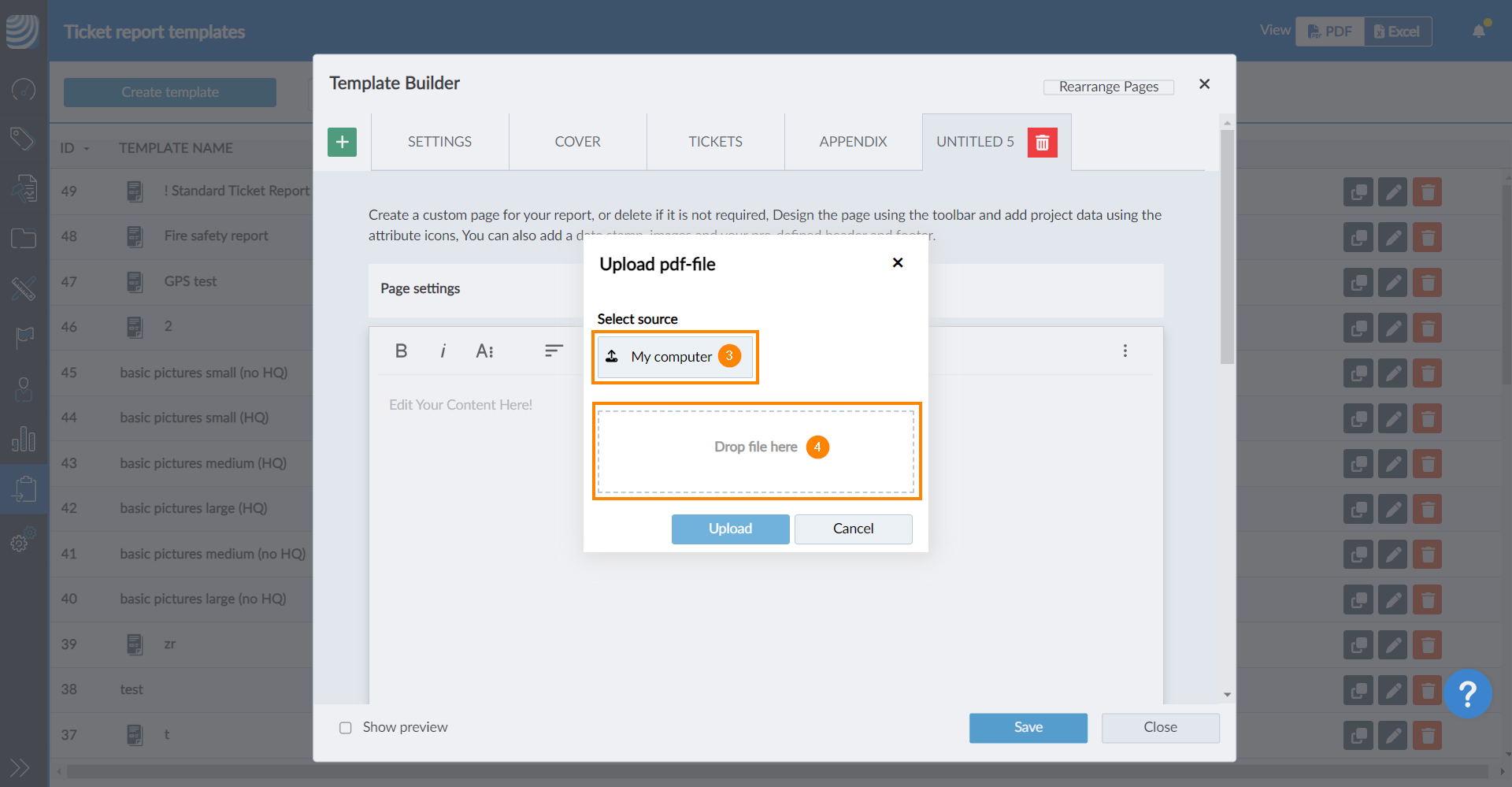1512x787 pixels.
Task: Click the green add page plus icon
Action: pyautogui.click(x=342, y=142)
